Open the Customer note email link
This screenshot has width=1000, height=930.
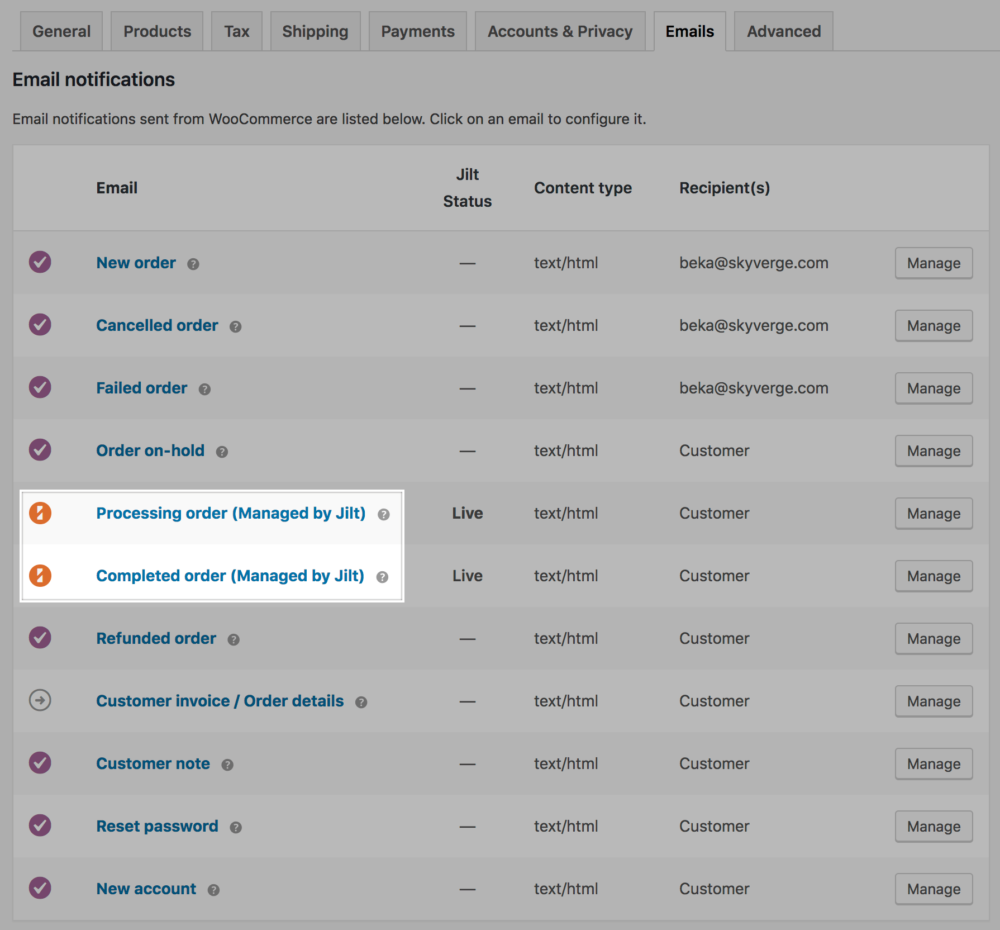point(153,764)
